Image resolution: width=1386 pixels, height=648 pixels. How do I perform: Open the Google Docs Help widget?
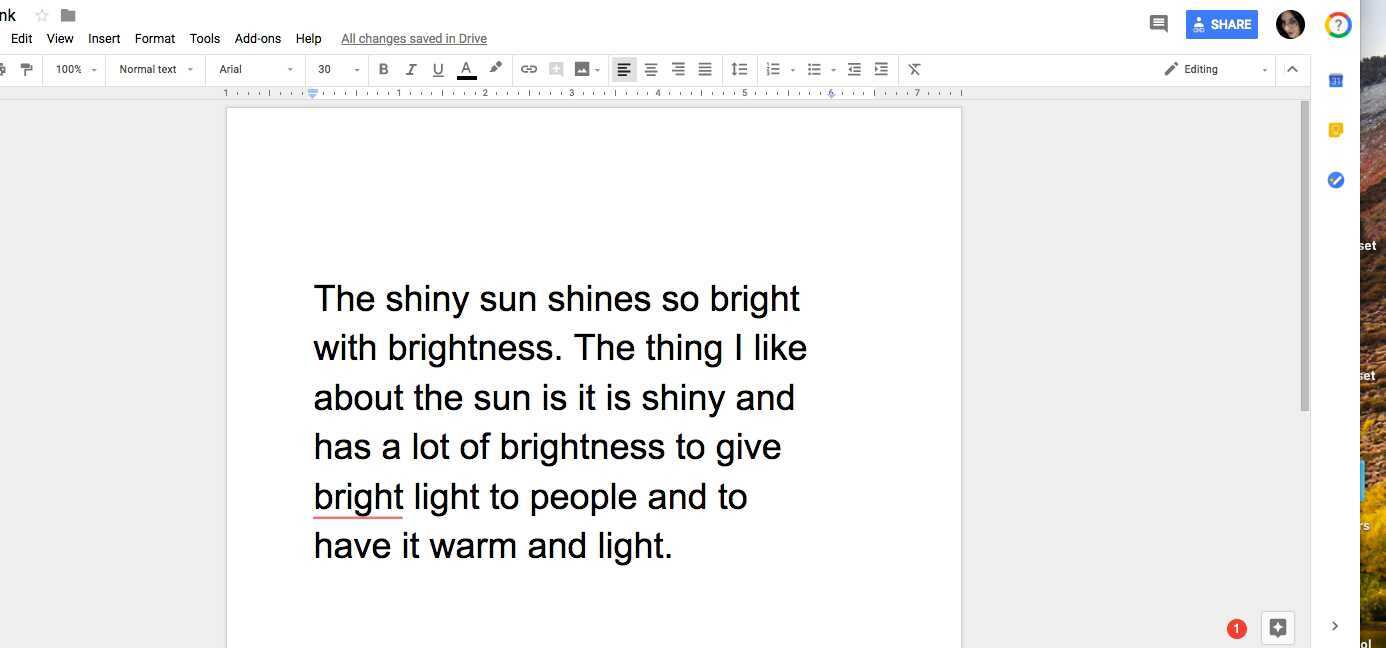point(1337,24)
